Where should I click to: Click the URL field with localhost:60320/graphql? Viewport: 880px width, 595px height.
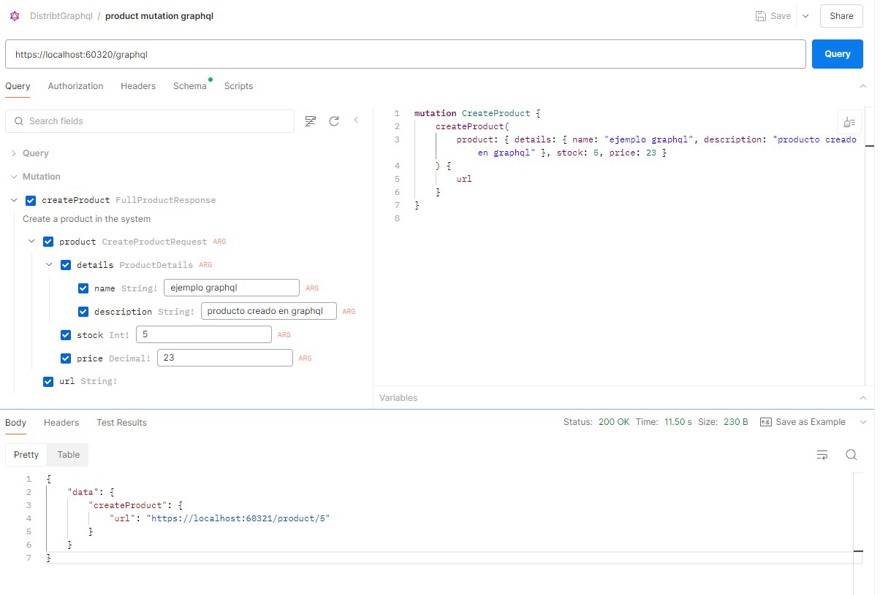click(x=405, y=54)
